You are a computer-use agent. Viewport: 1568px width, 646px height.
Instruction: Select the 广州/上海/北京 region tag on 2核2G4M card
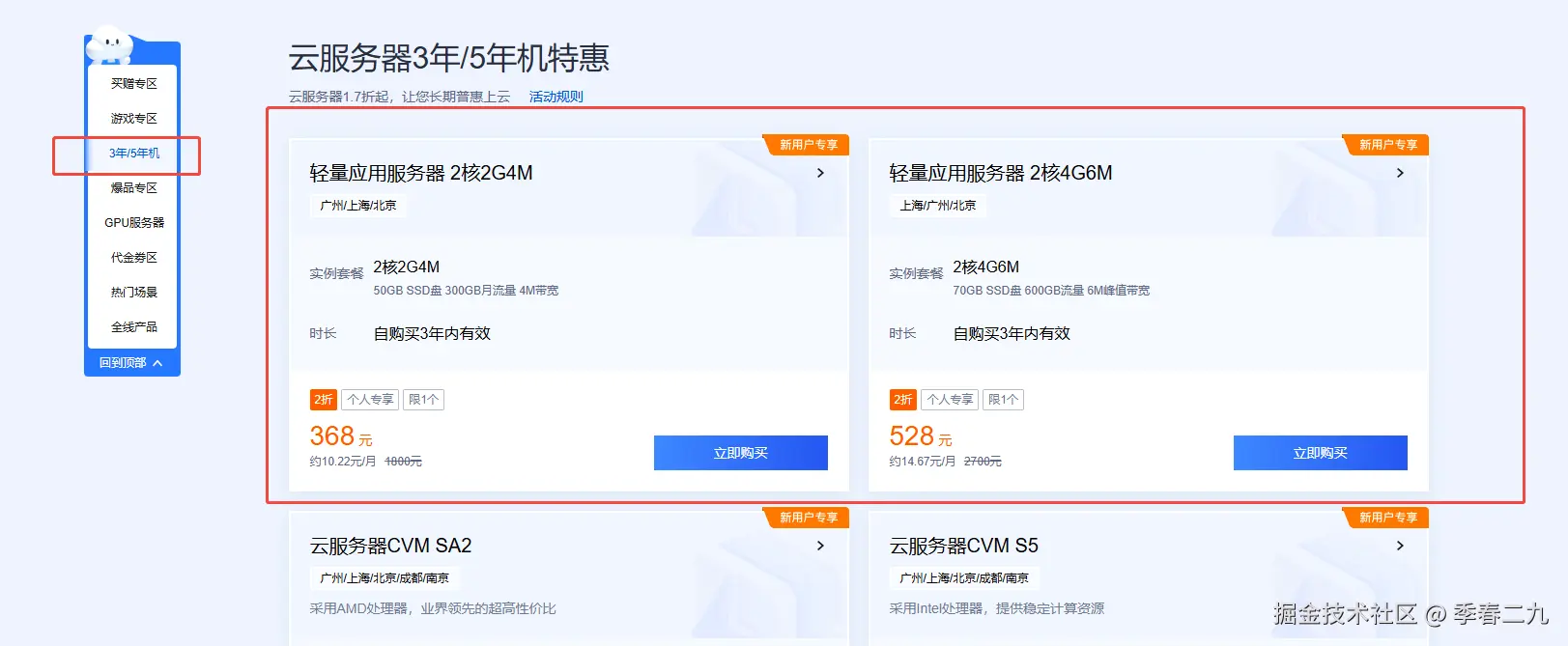tap(357, 206)
